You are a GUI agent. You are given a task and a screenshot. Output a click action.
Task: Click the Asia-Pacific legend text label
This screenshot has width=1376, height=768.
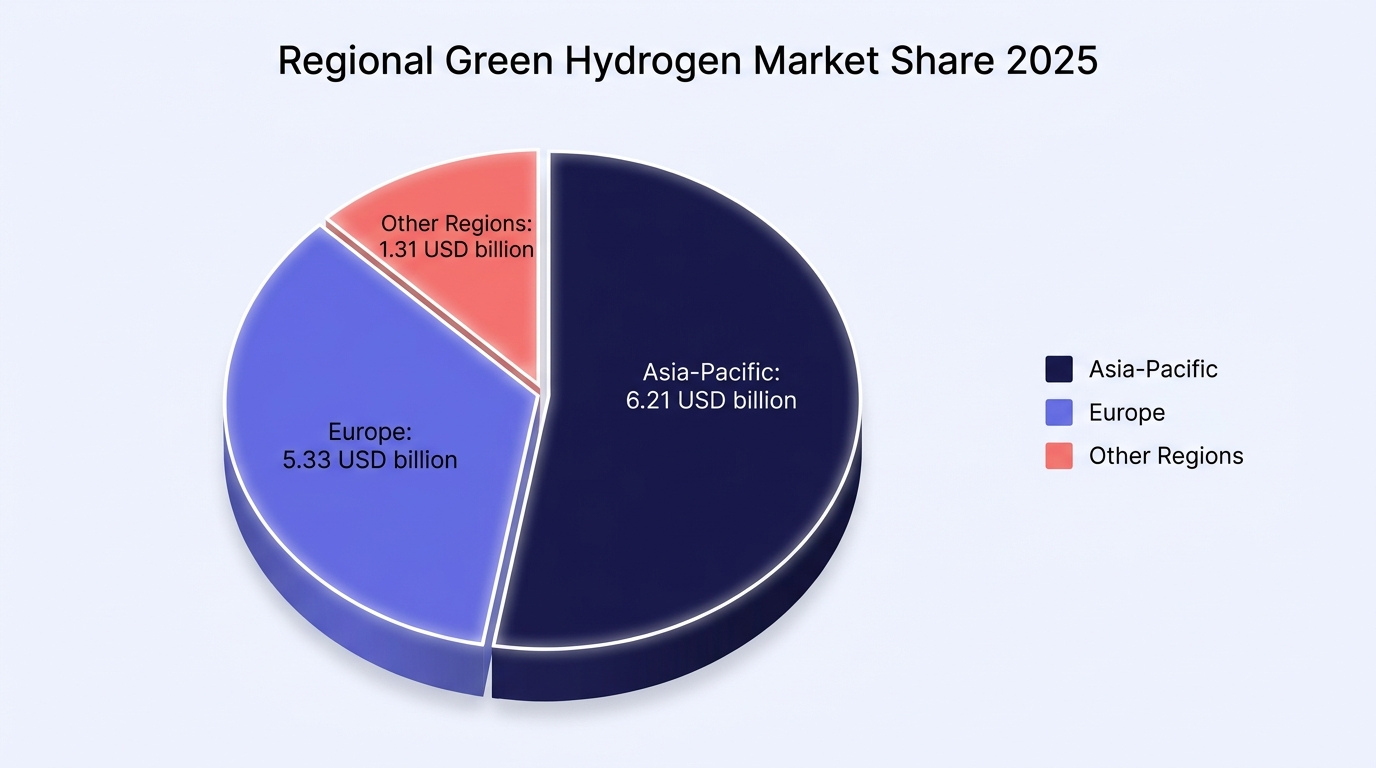1153,369
